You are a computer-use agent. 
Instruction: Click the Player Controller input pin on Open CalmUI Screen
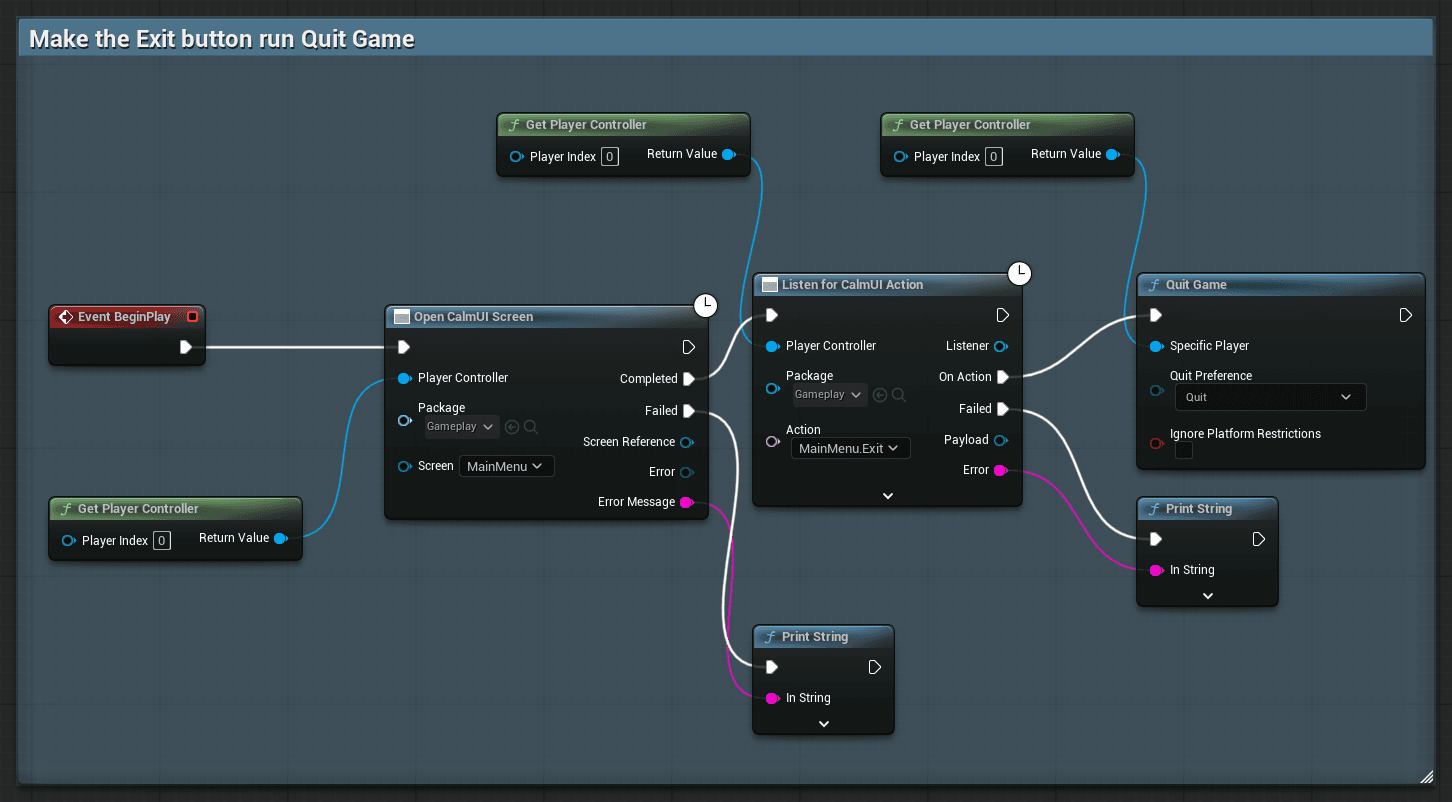[x=405, y=378]
